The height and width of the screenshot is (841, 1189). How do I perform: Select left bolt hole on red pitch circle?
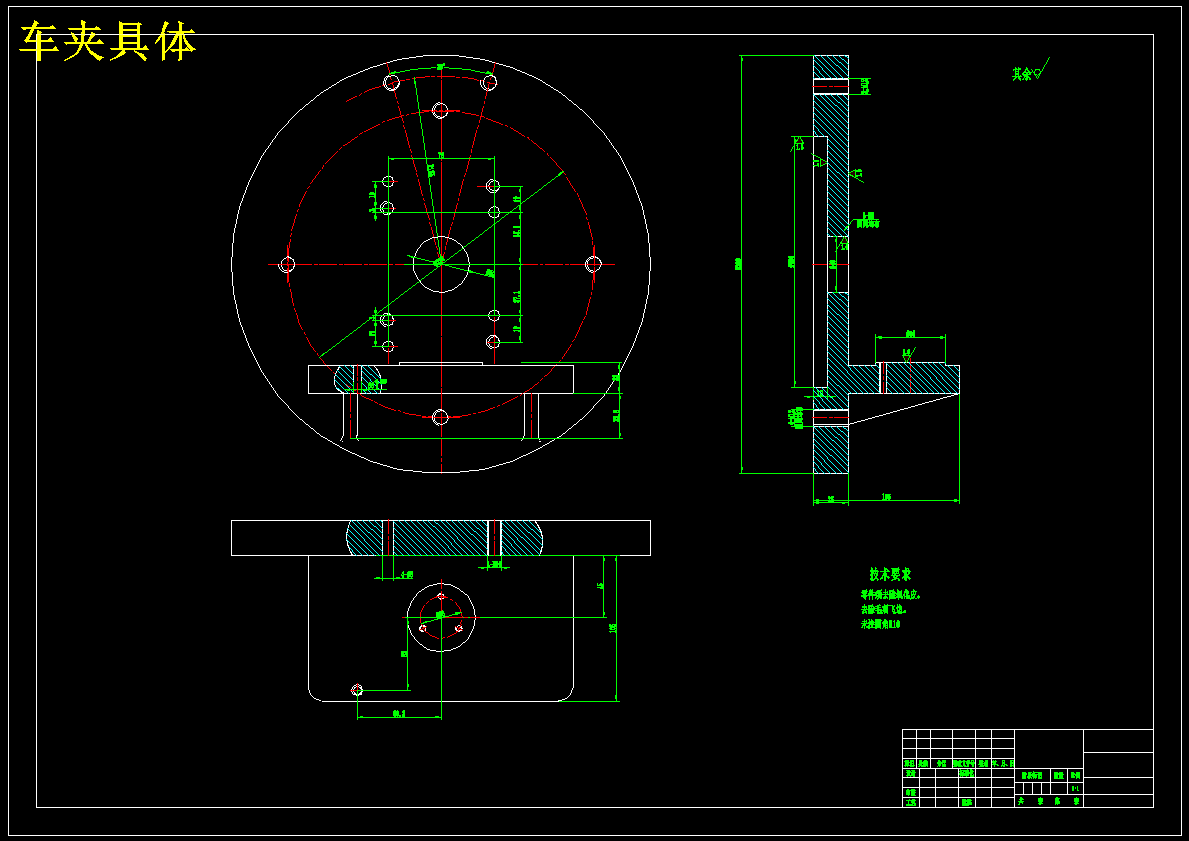coord(287,265)
